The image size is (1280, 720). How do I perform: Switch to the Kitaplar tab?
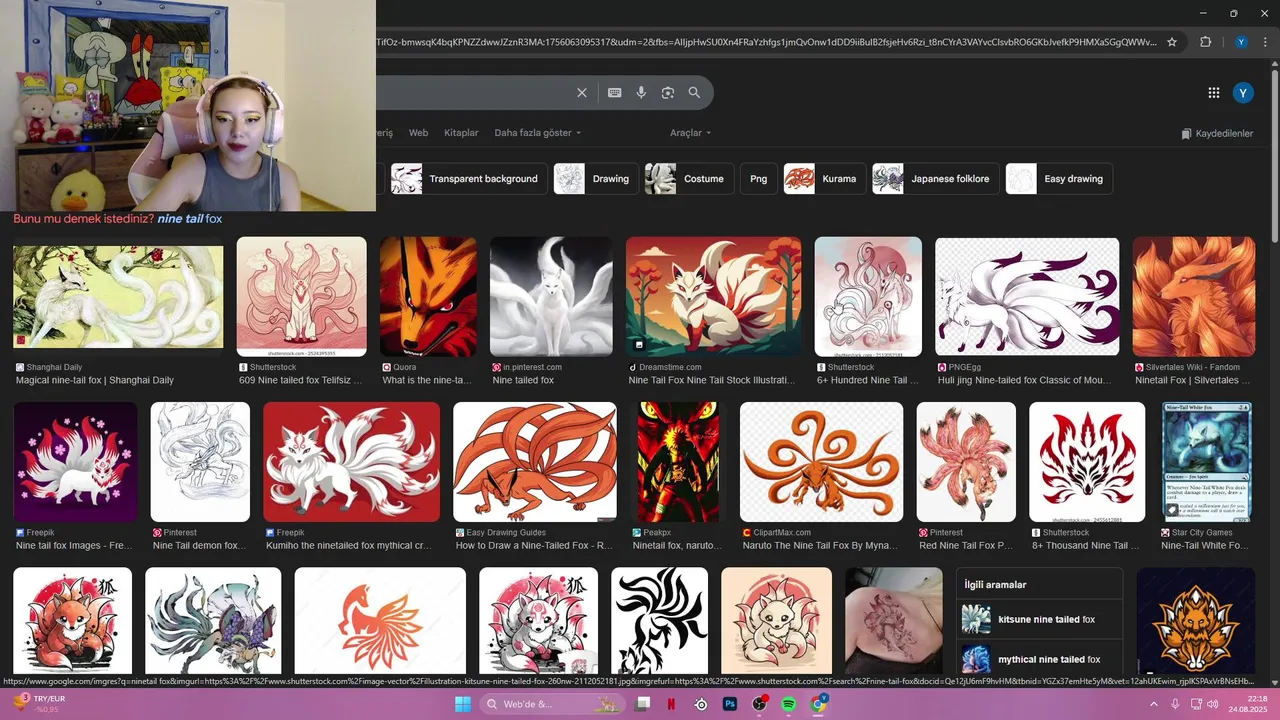coord(461,133)
